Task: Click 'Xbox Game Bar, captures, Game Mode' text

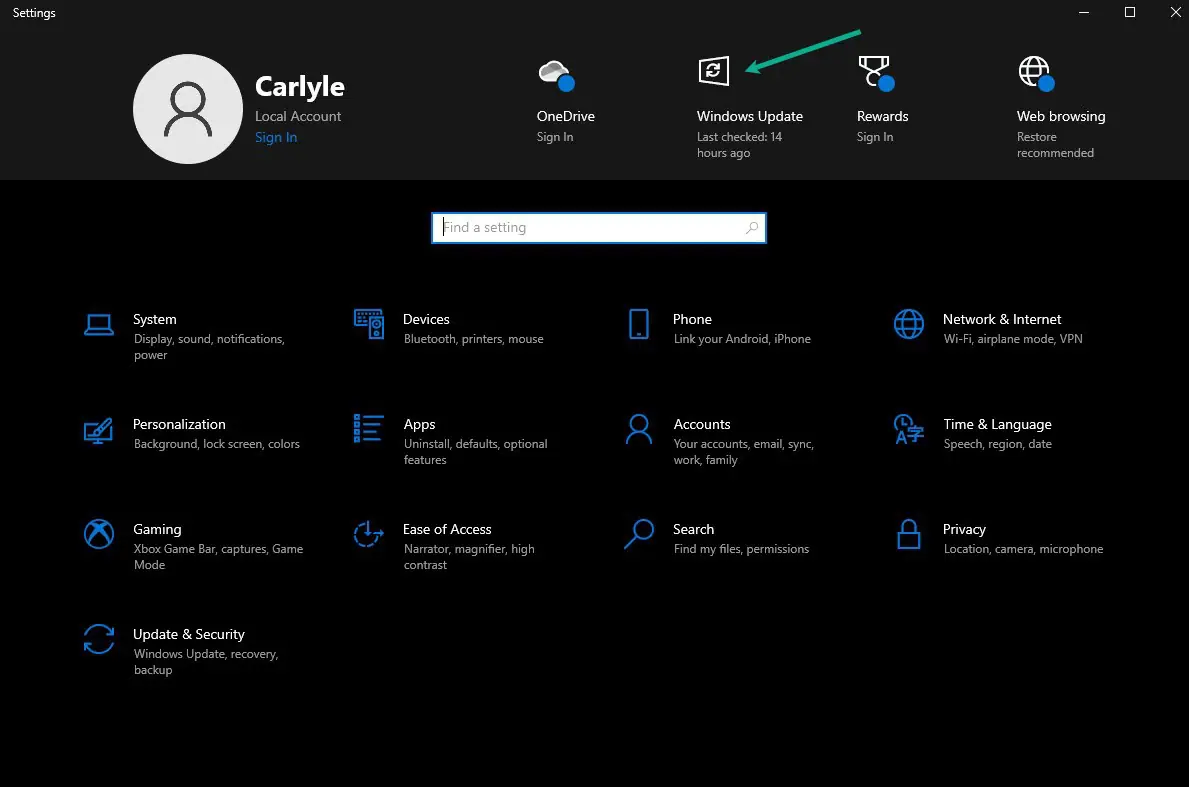Action: pos(218,557)
